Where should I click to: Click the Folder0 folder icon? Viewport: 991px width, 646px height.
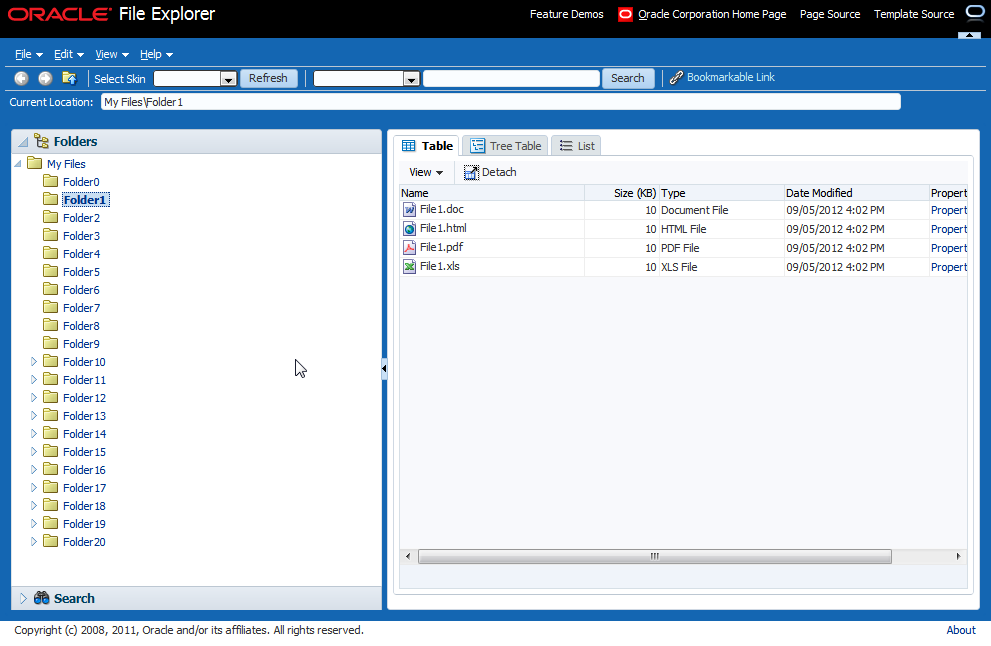[x=51, y=181]
